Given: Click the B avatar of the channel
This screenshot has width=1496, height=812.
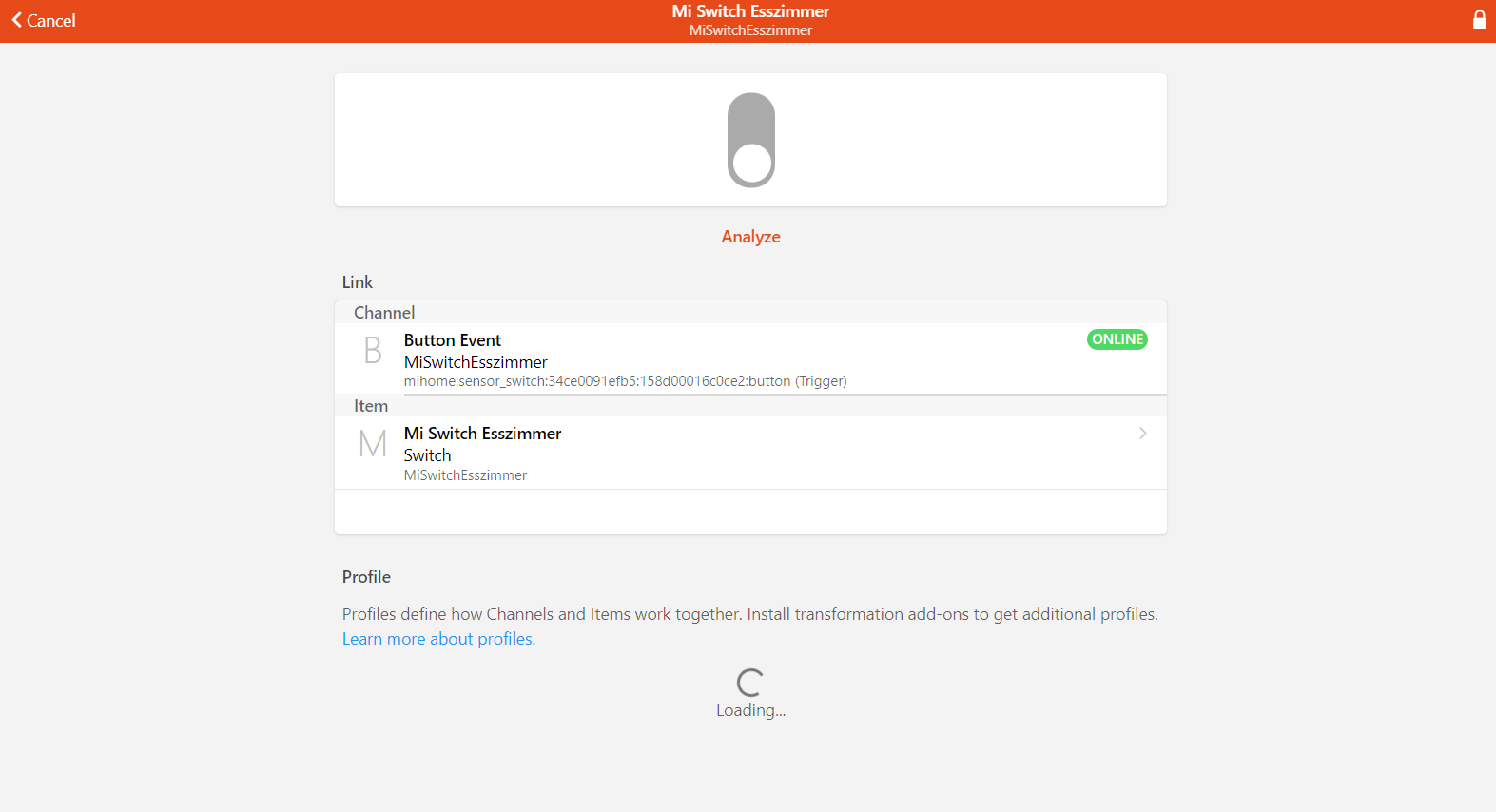Looking at the screenshot, I should [373, 351].
